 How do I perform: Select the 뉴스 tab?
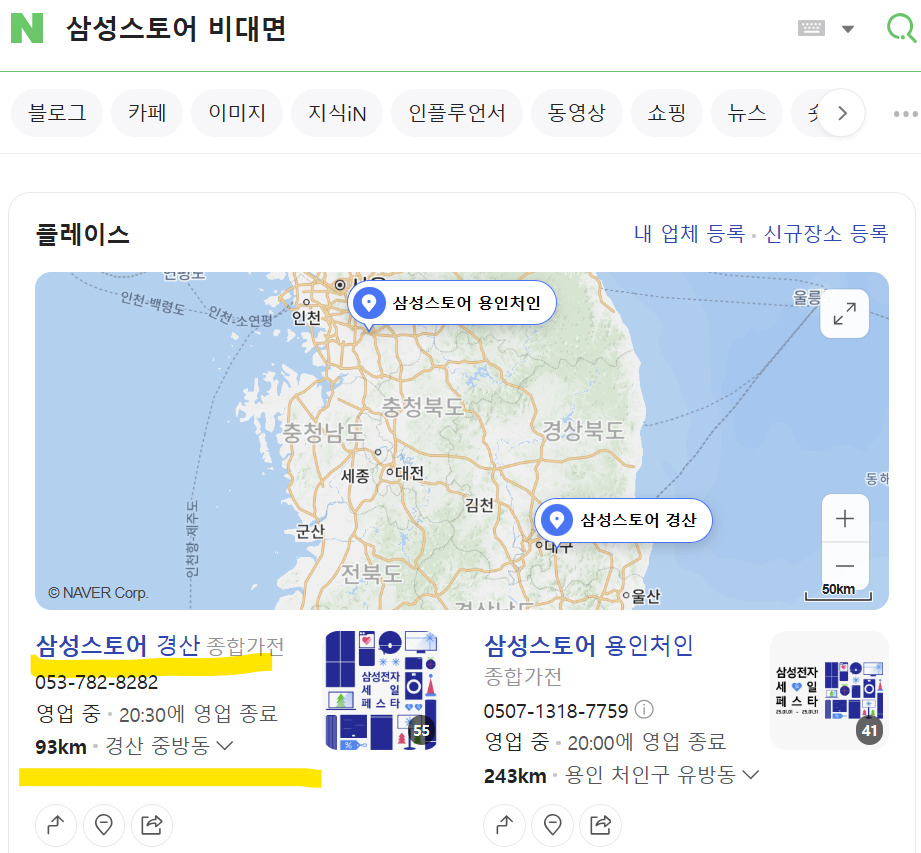point(747,113)
